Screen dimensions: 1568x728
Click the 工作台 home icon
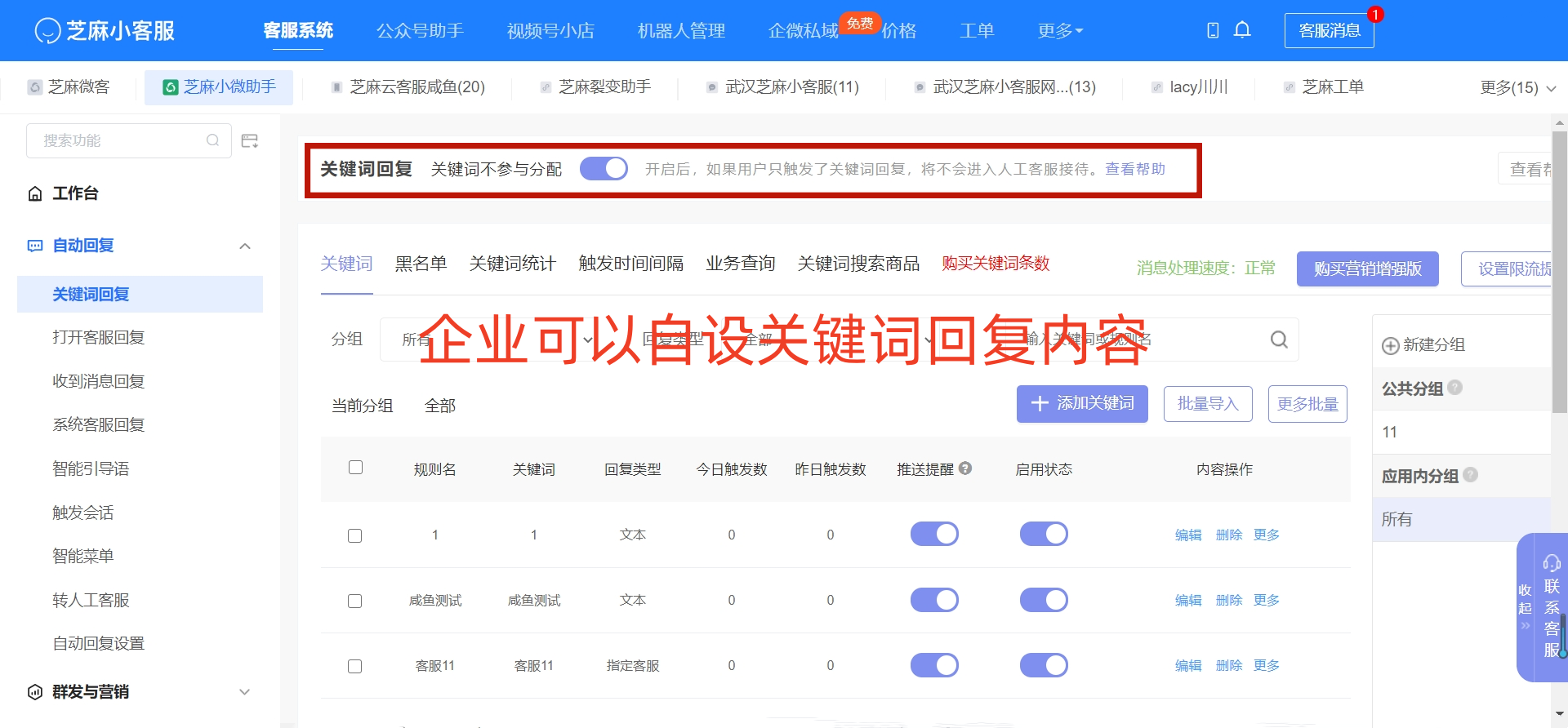pos(35,193)
